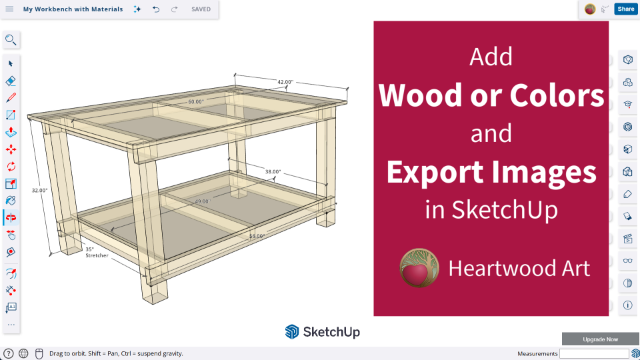Open the Entity Info panel
The height and width of the screenshot is (360, 640).
[x=628, y=60]
